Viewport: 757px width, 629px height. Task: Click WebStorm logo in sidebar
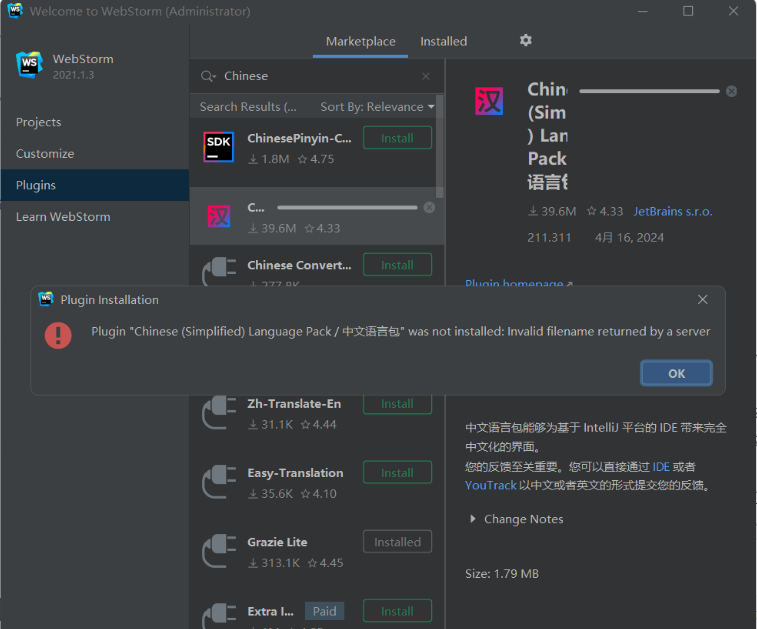click(x=29, y=65)
